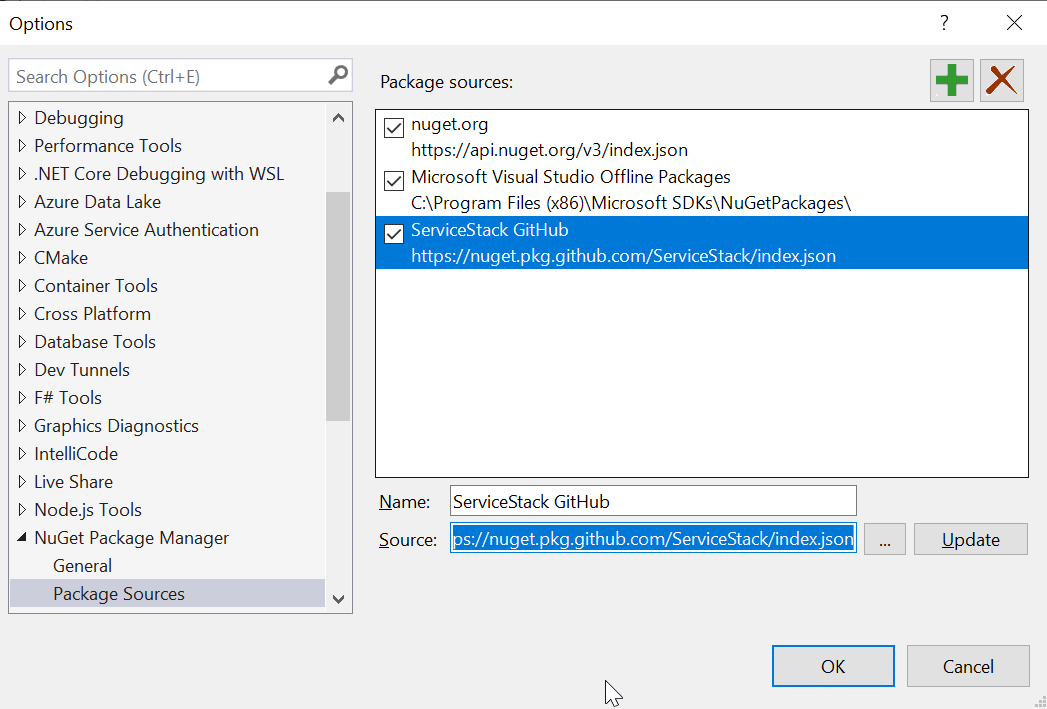Open help with the question mark
Viewport: 1047px width, 709px height.
(944, 23)
